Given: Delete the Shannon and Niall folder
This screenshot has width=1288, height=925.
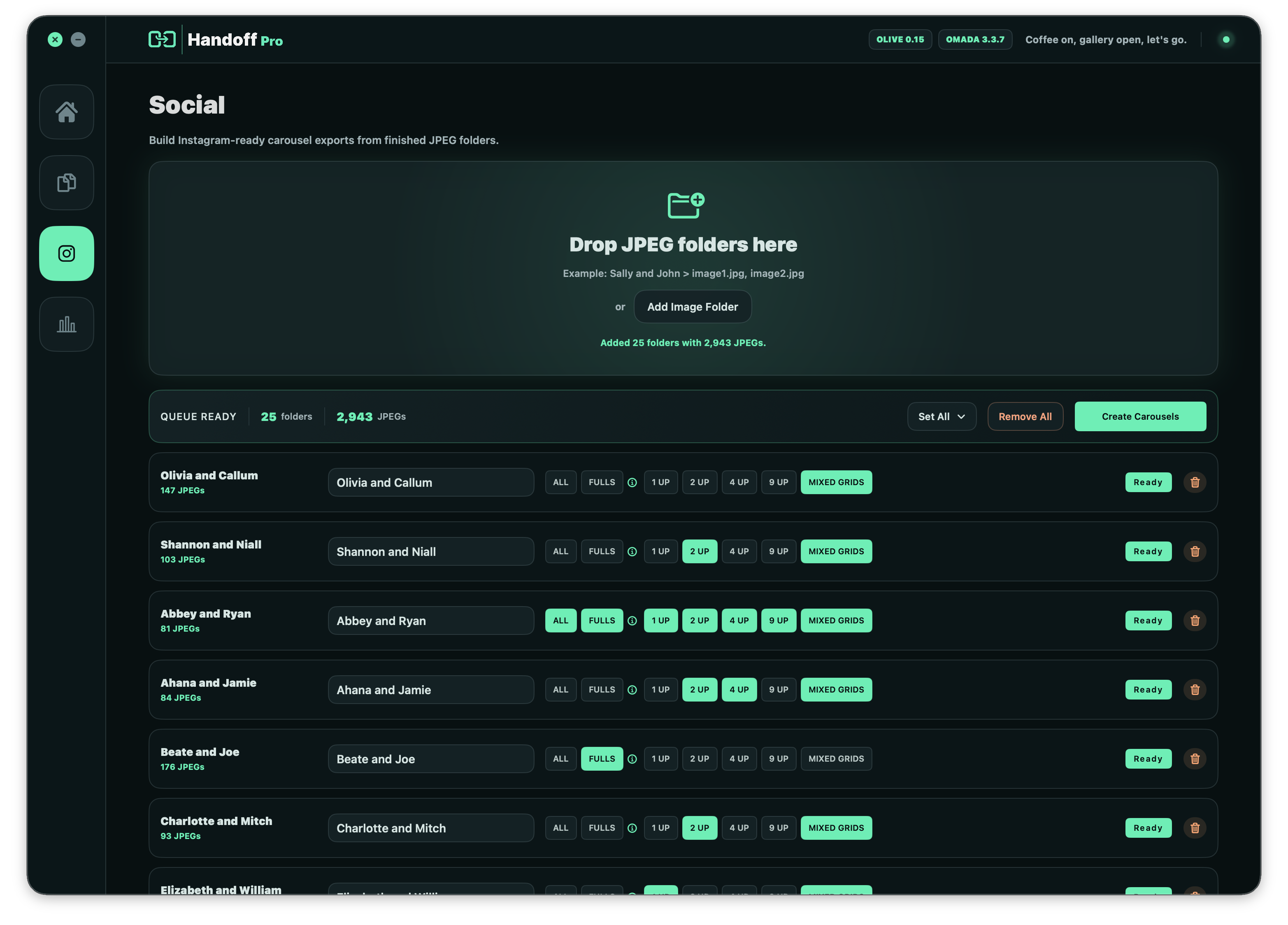Looking at the screenshot, I should [1194, 551].
